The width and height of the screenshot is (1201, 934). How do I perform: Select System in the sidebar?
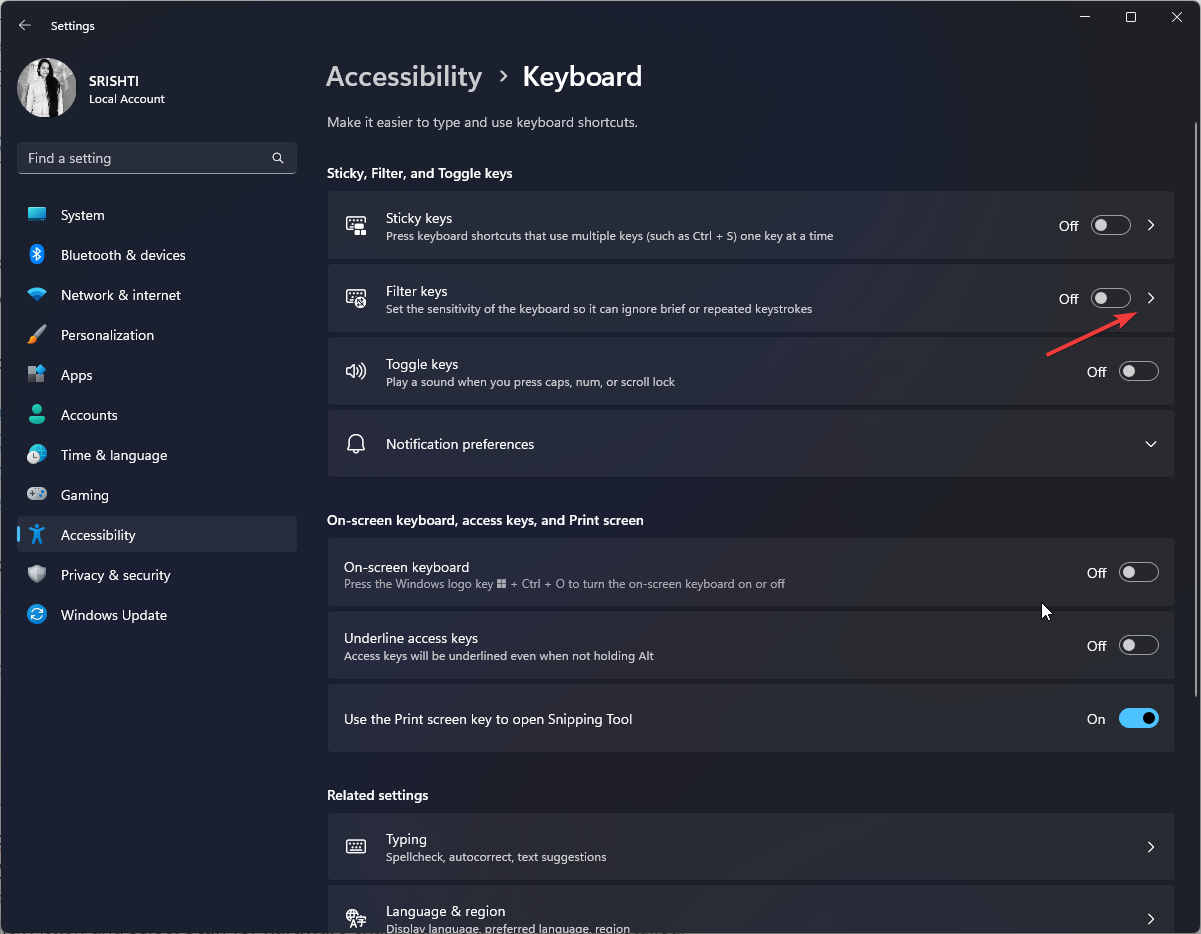[x=82, y=215]
